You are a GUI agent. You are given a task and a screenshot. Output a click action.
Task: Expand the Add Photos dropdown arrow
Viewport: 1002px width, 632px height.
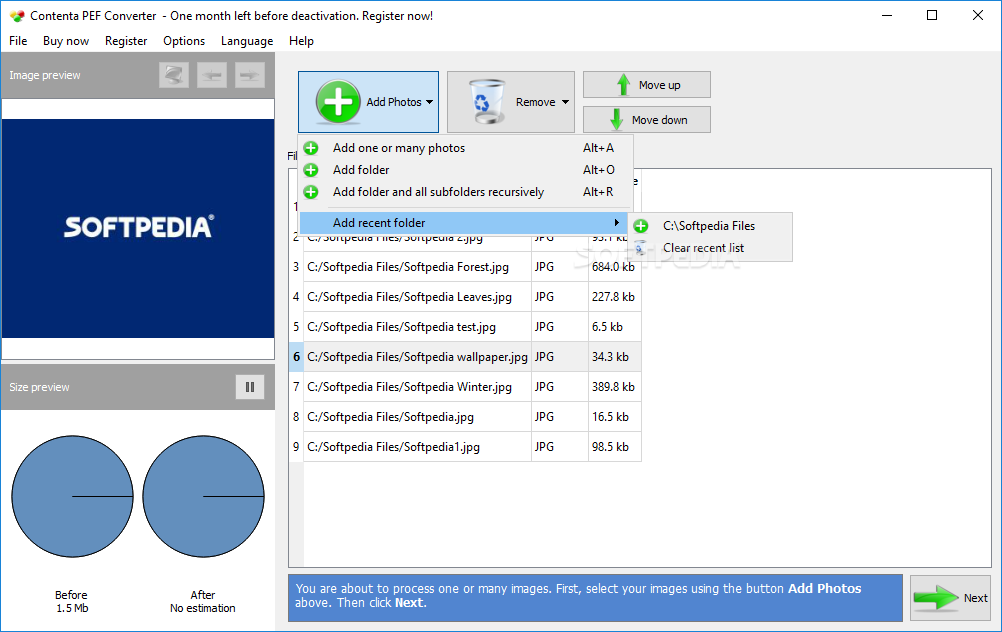[x=429, y=102]
